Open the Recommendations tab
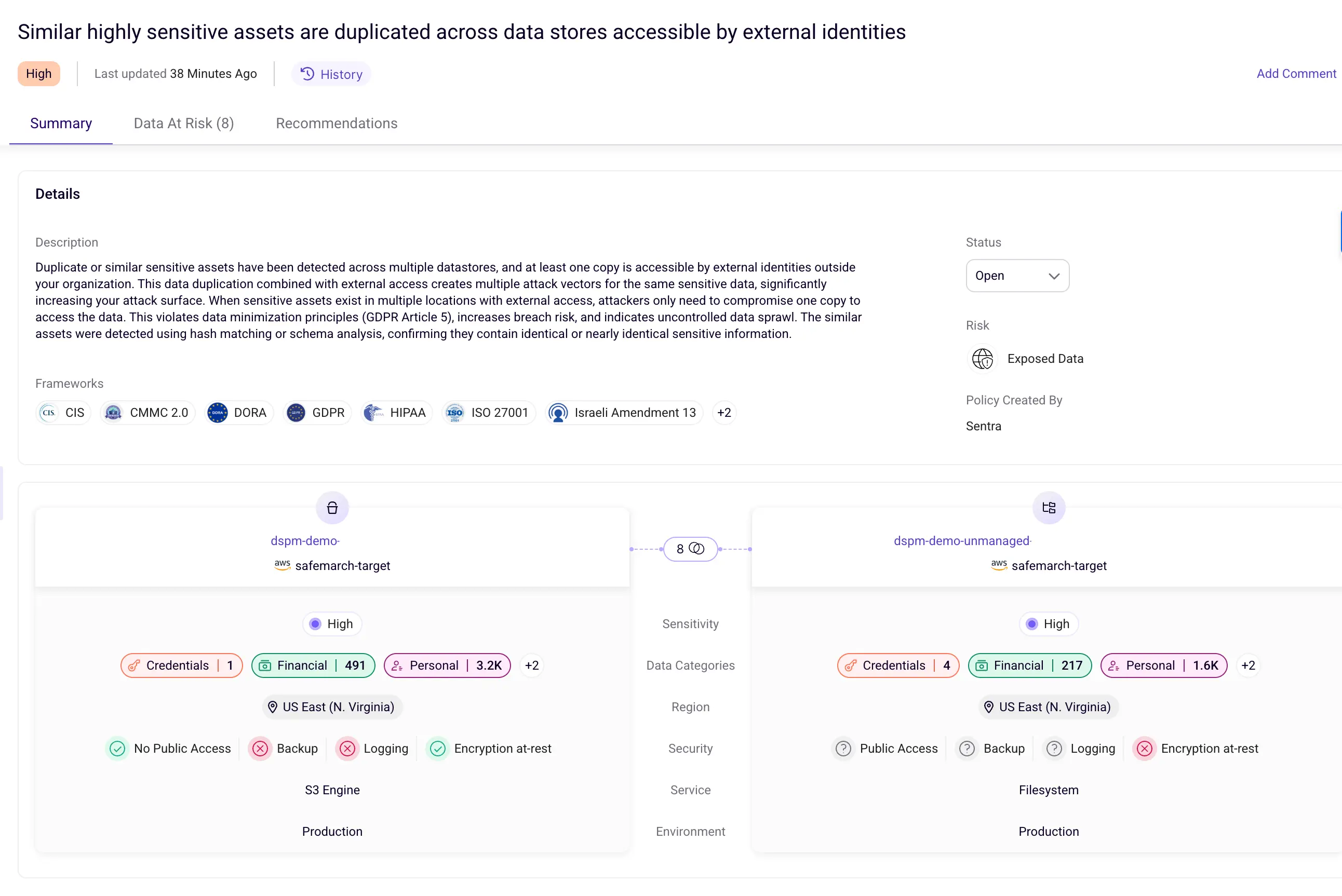The image size is (1342, 896). click(336, 123)
